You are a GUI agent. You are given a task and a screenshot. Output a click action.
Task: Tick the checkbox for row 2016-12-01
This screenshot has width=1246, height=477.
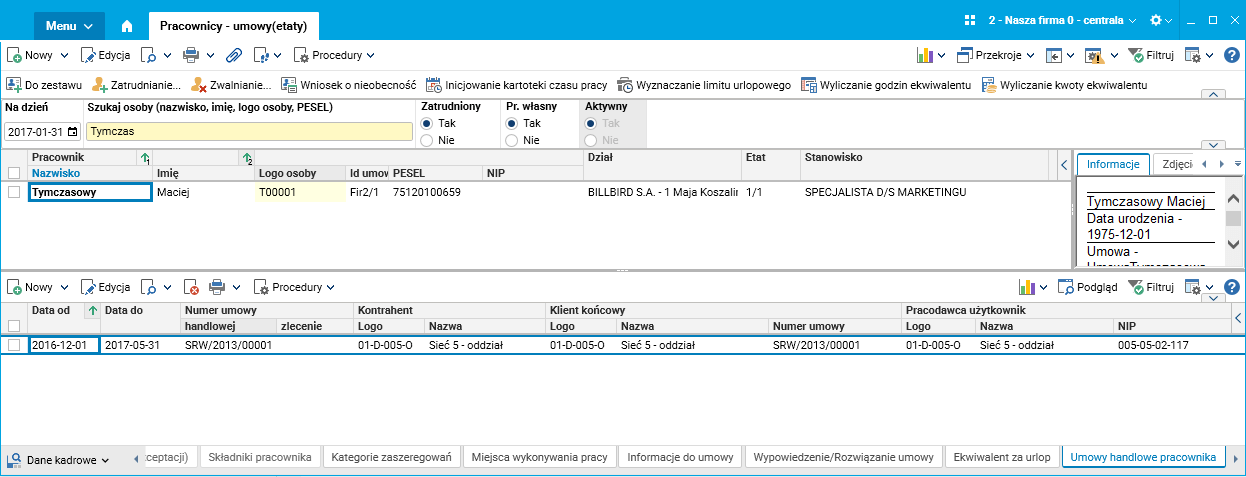point(14,345)
